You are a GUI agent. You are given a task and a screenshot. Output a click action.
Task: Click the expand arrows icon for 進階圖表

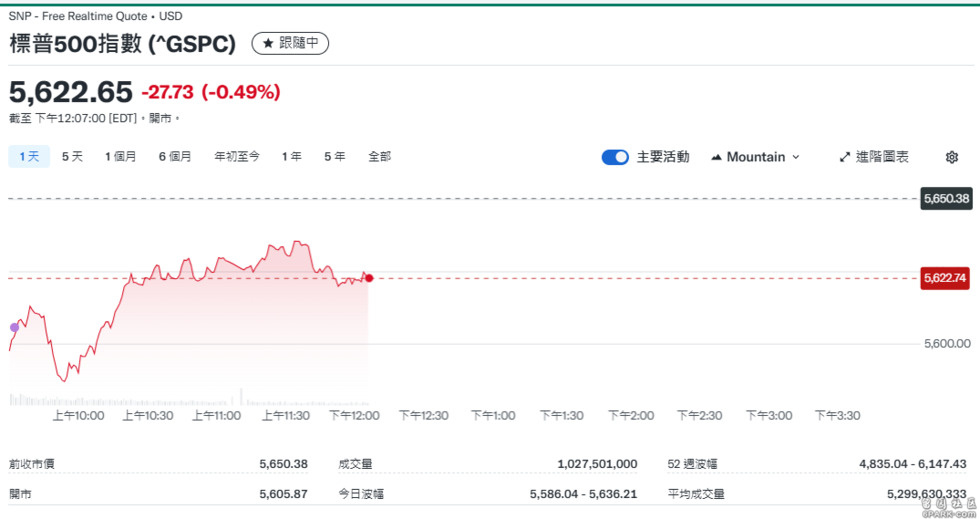point(844,157)
